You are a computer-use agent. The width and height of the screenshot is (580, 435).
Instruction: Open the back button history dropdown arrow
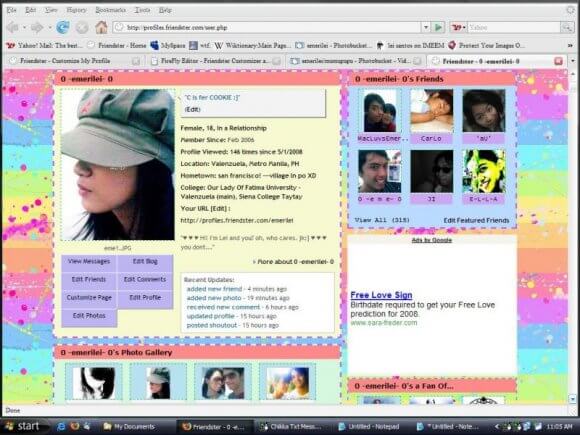(x=24, y=27)
